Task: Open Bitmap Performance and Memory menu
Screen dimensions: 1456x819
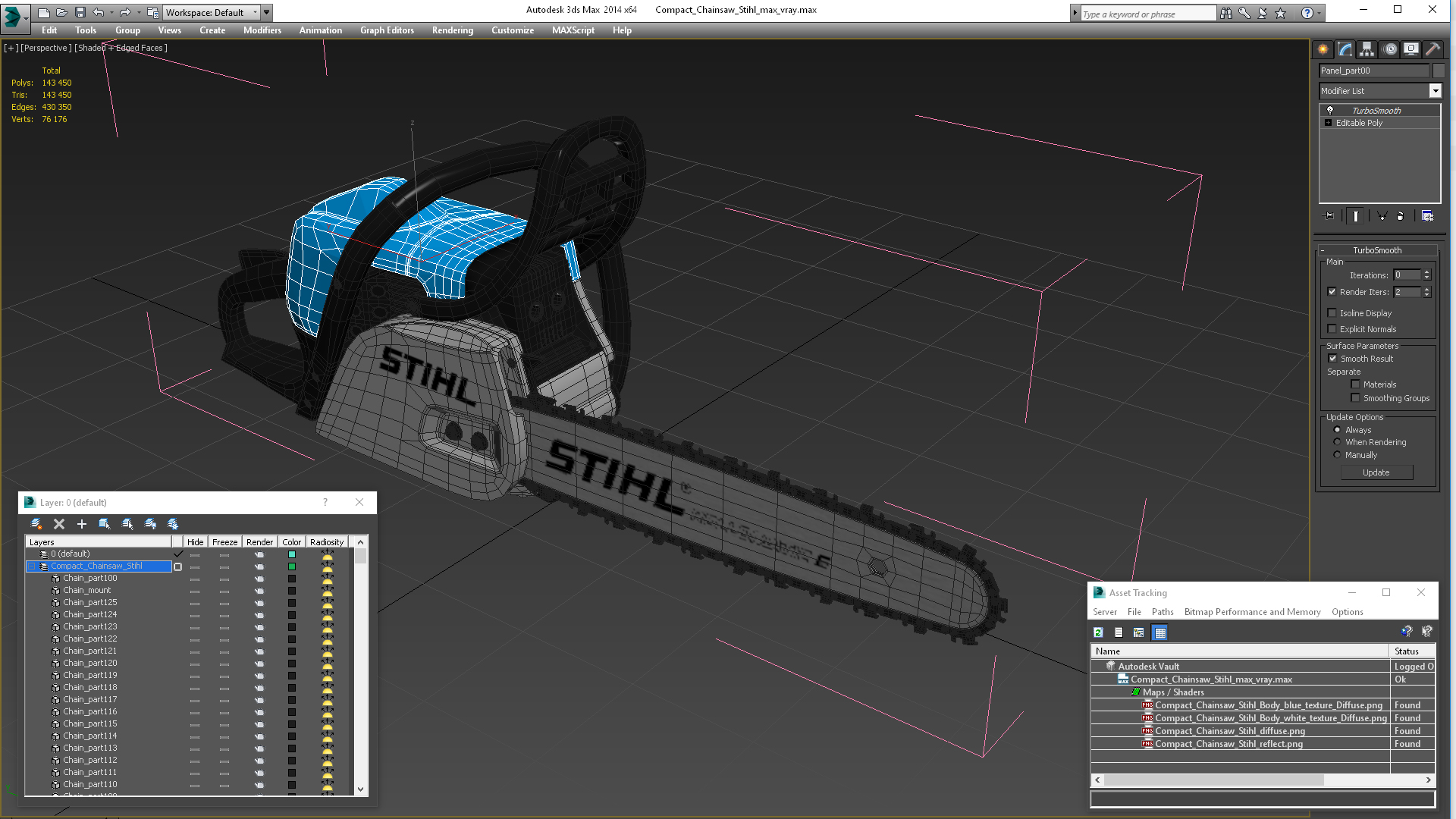Action: (x=1253, y=612)
